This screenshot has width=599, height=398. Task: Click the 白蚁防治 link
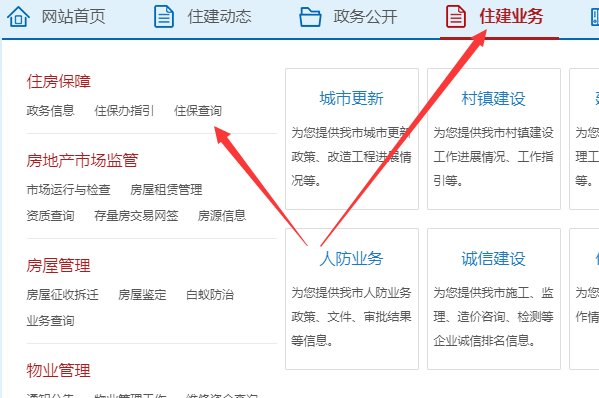pos(210,294)
